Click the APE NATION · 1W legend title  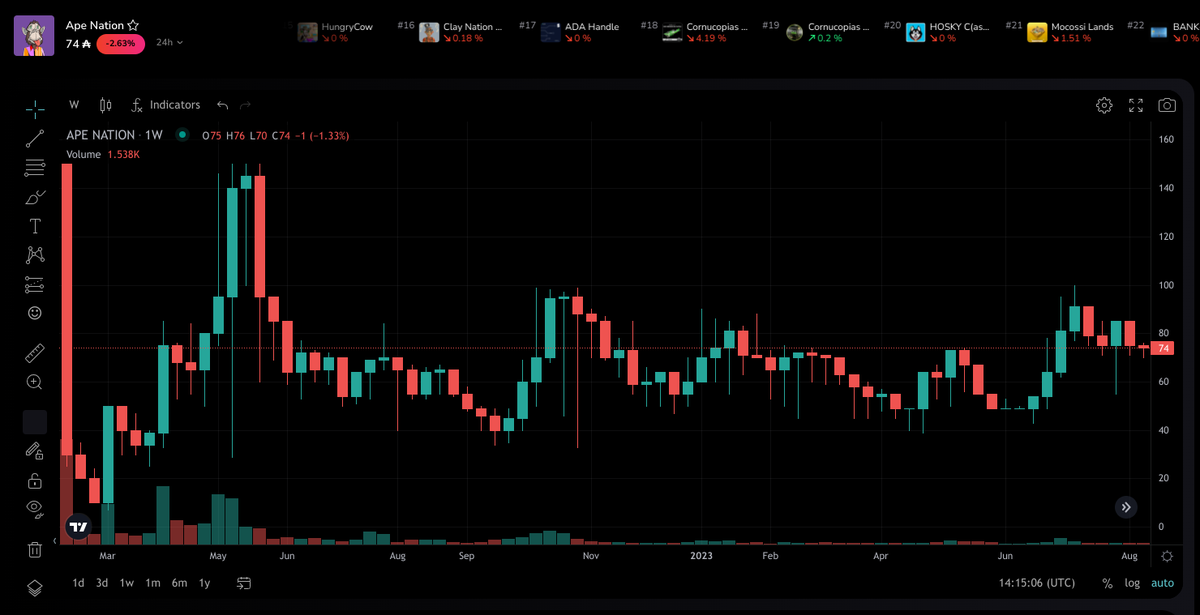point(114,135)
